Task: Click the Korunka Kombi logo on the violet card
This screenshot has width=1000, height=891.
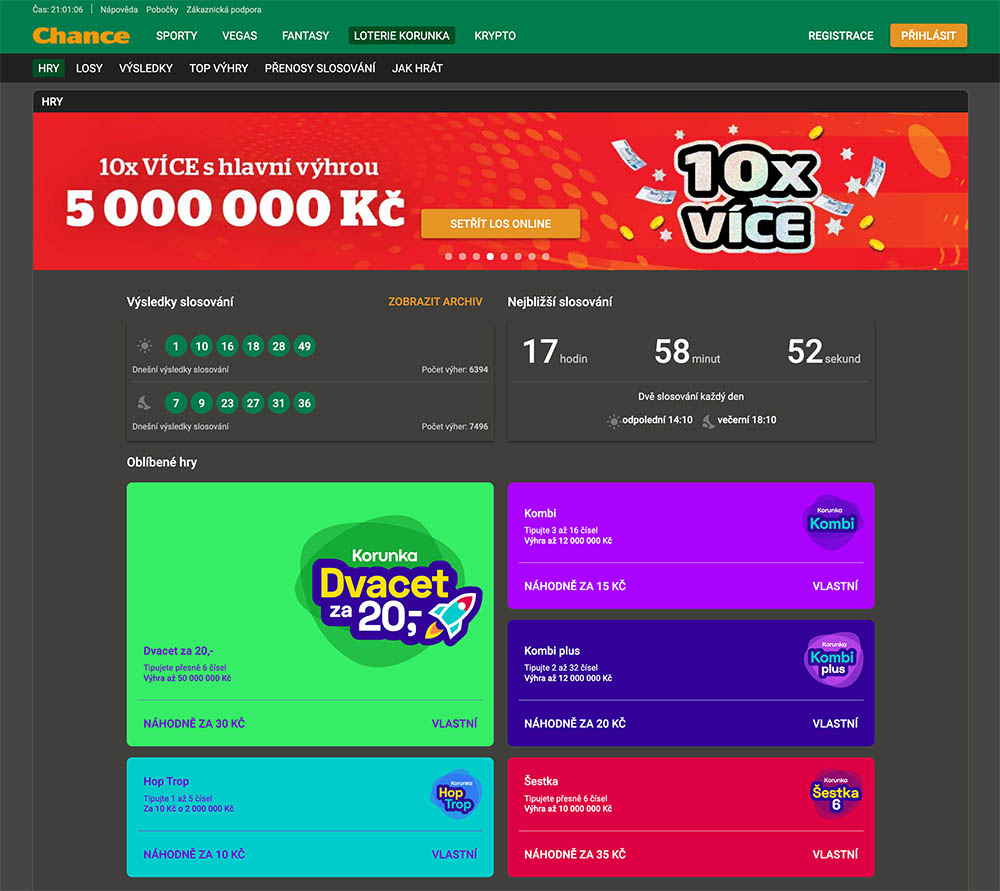Action: point(832,522)
